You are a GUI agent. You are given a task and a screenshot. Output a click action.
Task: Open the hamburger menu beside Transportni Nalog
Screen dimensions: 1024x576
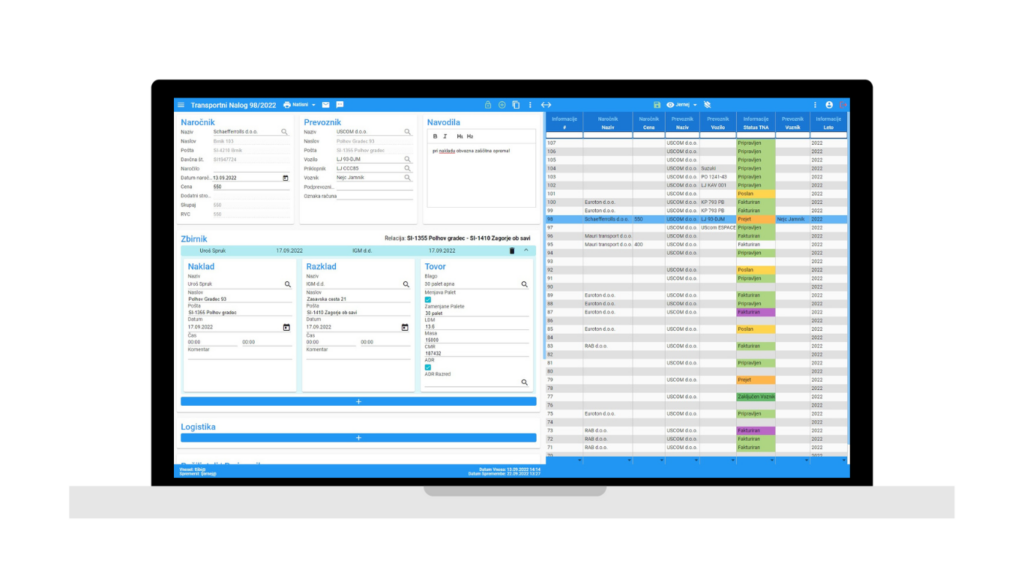pos(181,104)
